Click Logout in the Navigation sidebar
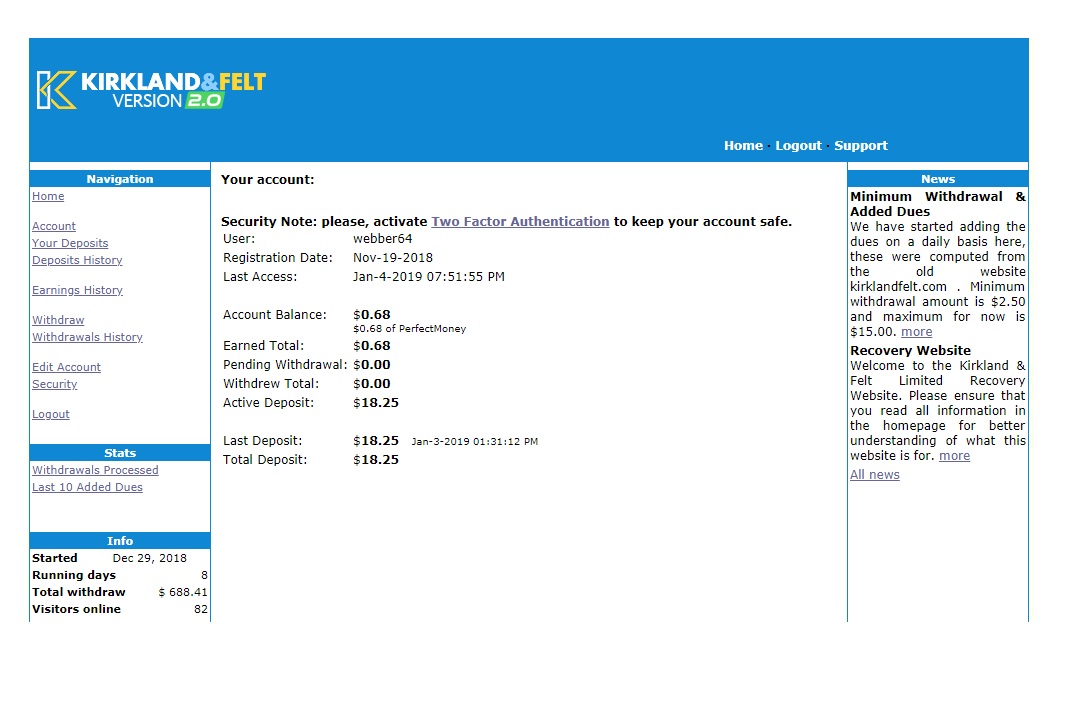This screenshot has height=708, width=1068. (x=51, y=415)
